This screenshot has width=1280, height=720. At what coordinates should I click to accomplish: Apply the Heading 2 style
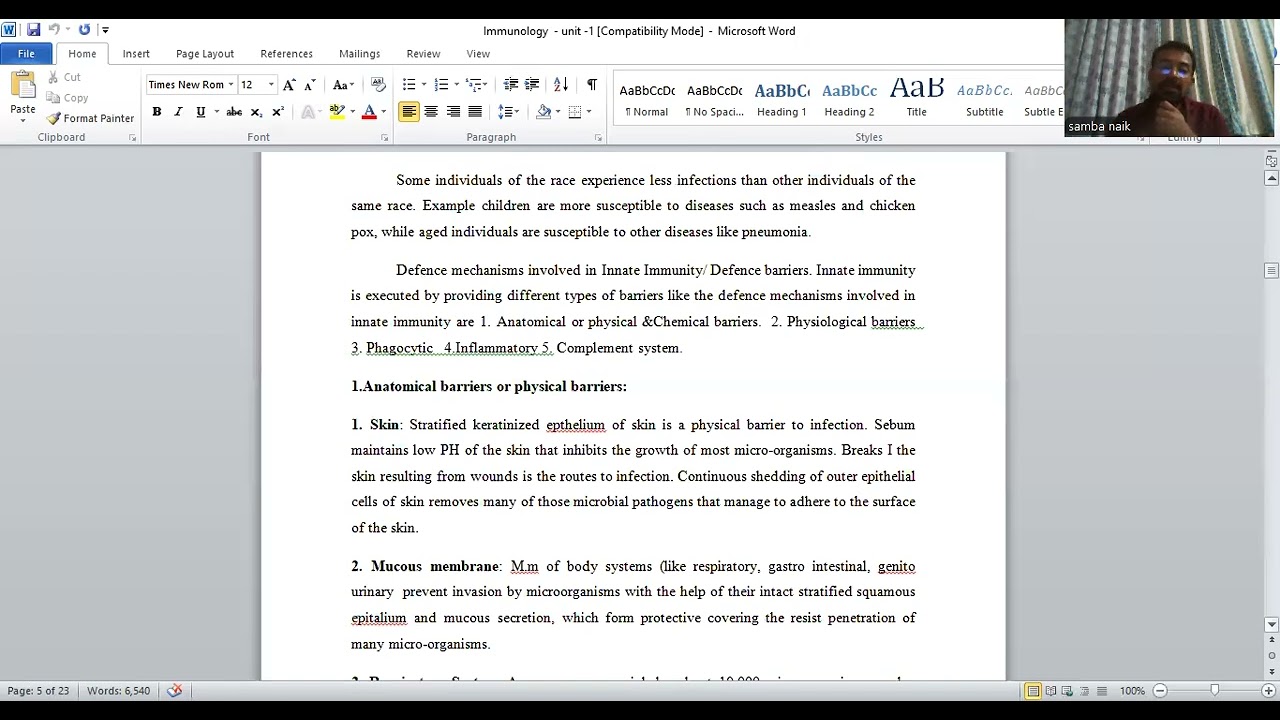849,98
